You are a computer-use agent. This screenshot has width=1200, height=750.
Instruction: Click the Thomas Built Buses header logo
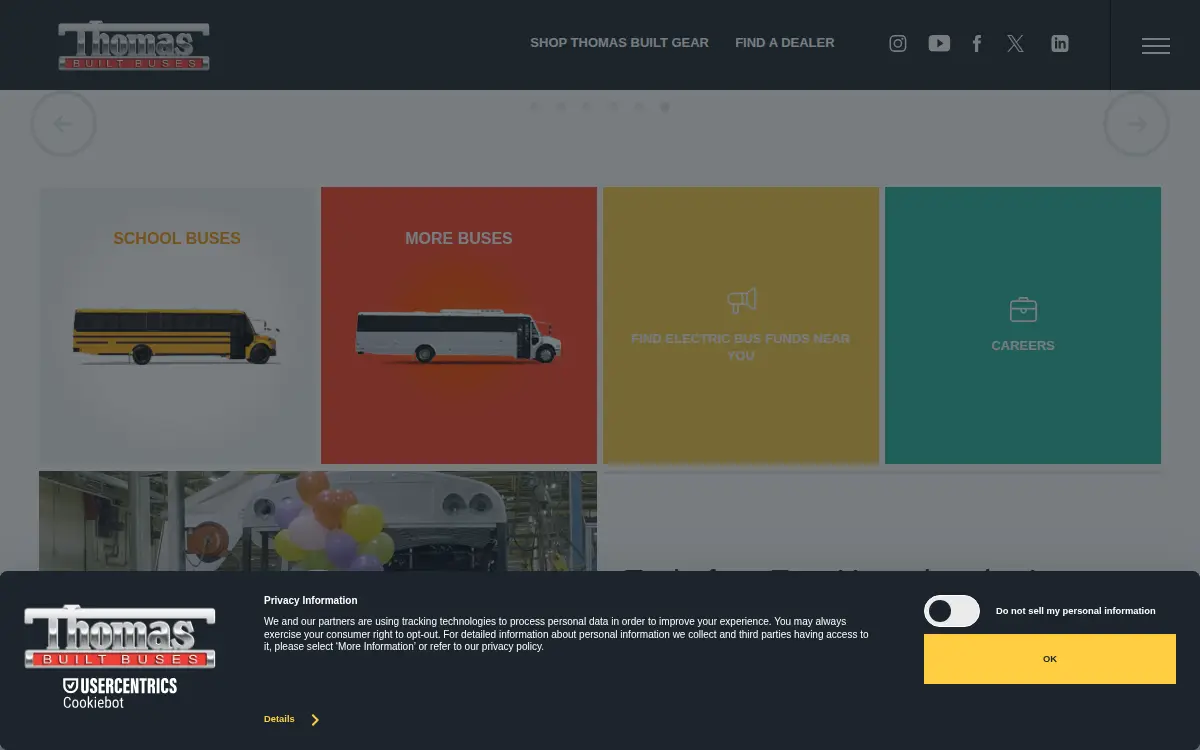click(134, 45)
